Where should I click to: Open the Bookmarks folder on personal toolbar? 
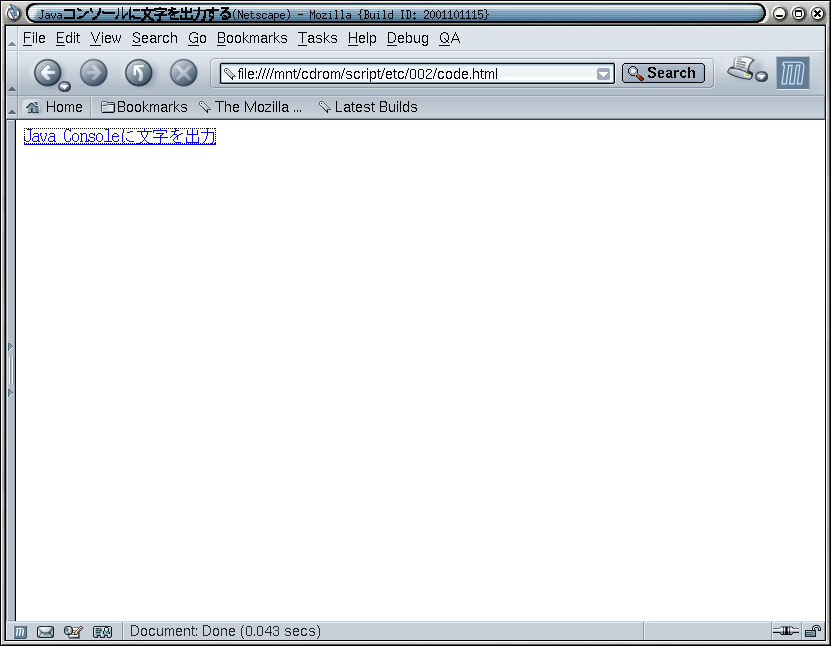click(x=144, y=107)
